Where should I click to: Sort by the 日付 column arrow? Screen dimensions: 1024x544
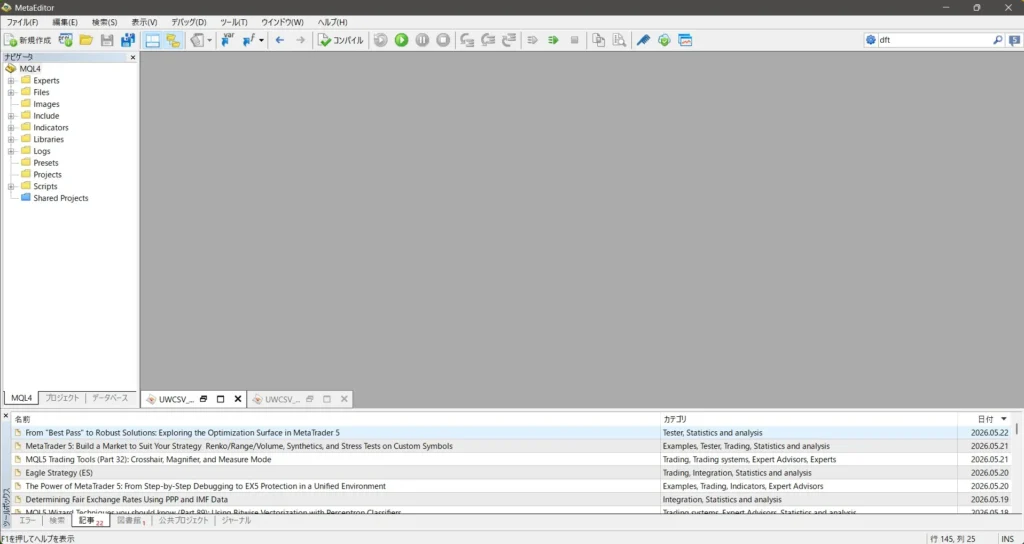1004,419
